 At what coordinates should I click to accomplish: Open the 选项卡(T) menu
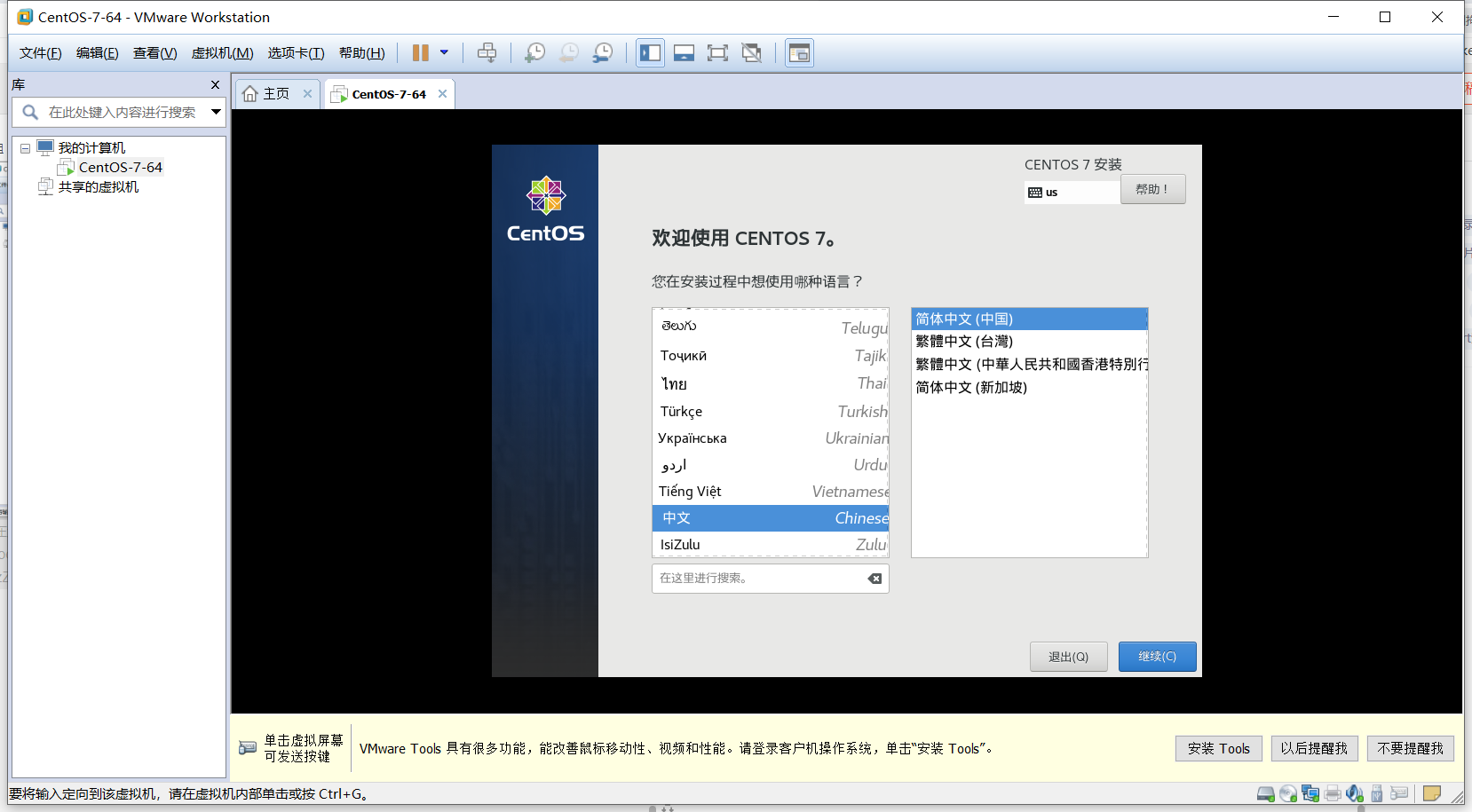click(297, 53)
